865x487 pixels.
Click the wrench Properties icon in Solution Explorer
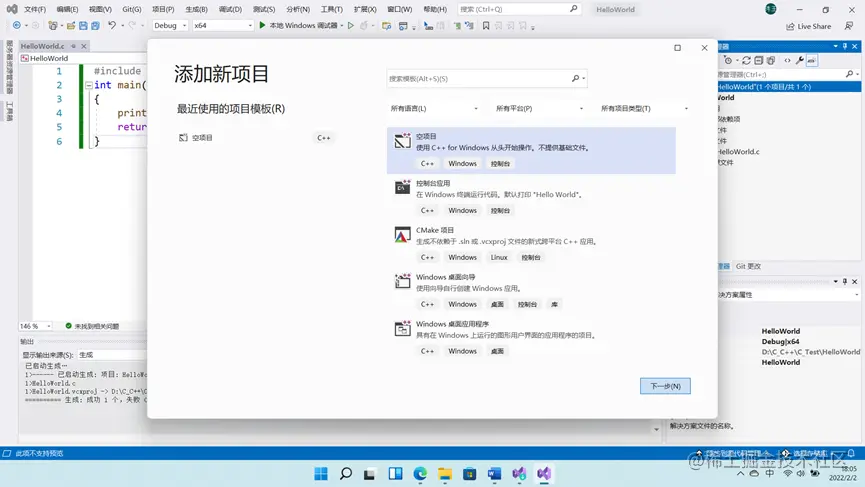799,61
